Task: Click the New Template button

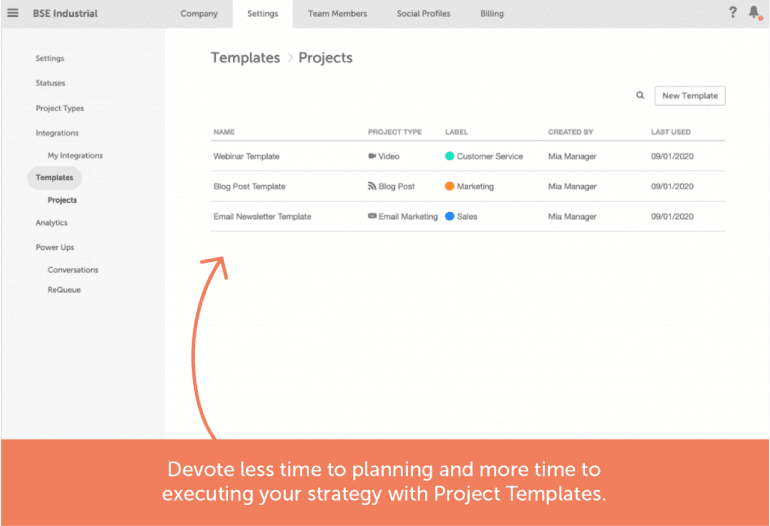Action: tap(690, 96)
